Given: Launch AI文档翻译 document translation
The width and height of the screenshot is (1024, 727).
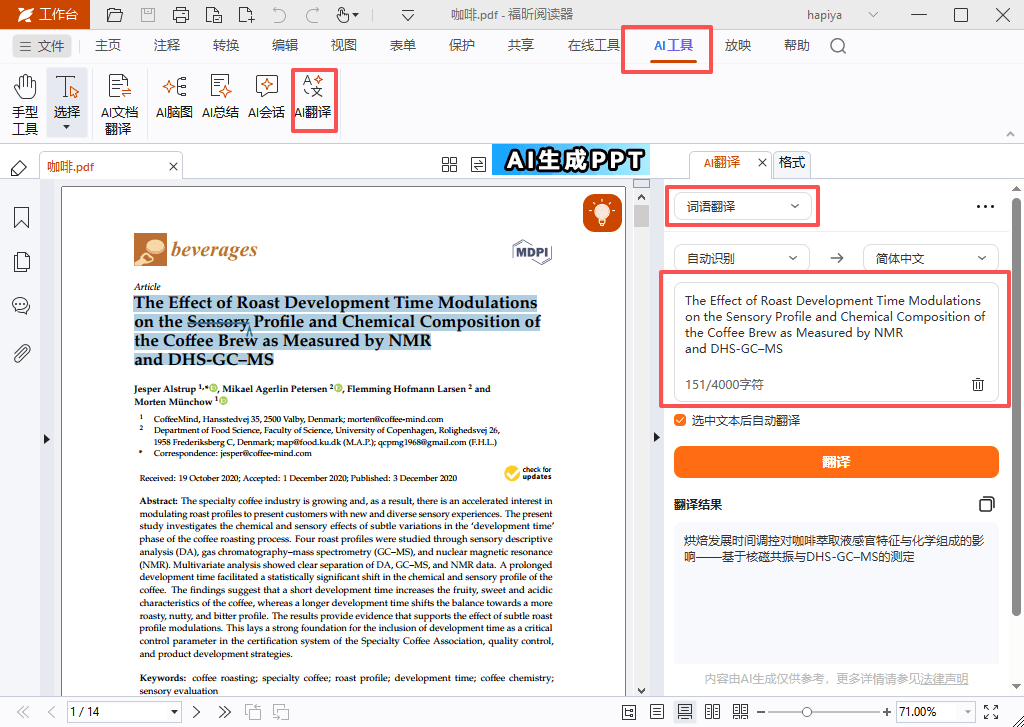Looking at the screenshot, I should click(x=119, y=105).
